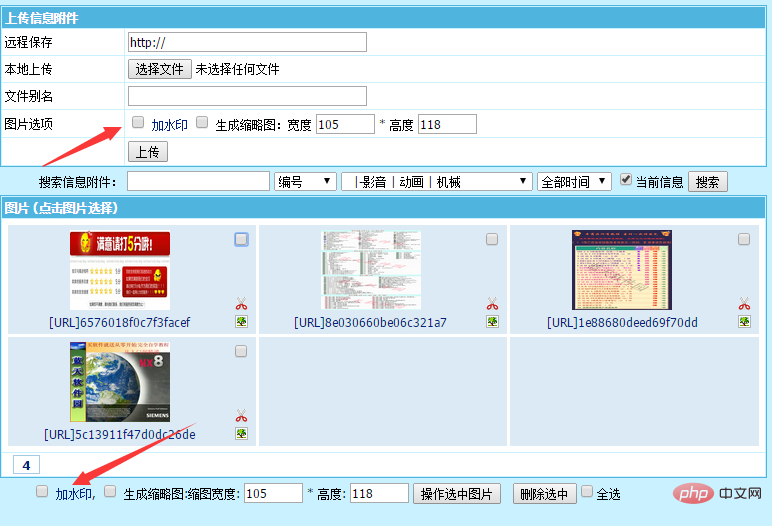This screenshot has width=772, height=526.
Task: Click the 选择文件 file chooser button
Action: (x=159, y=69)
